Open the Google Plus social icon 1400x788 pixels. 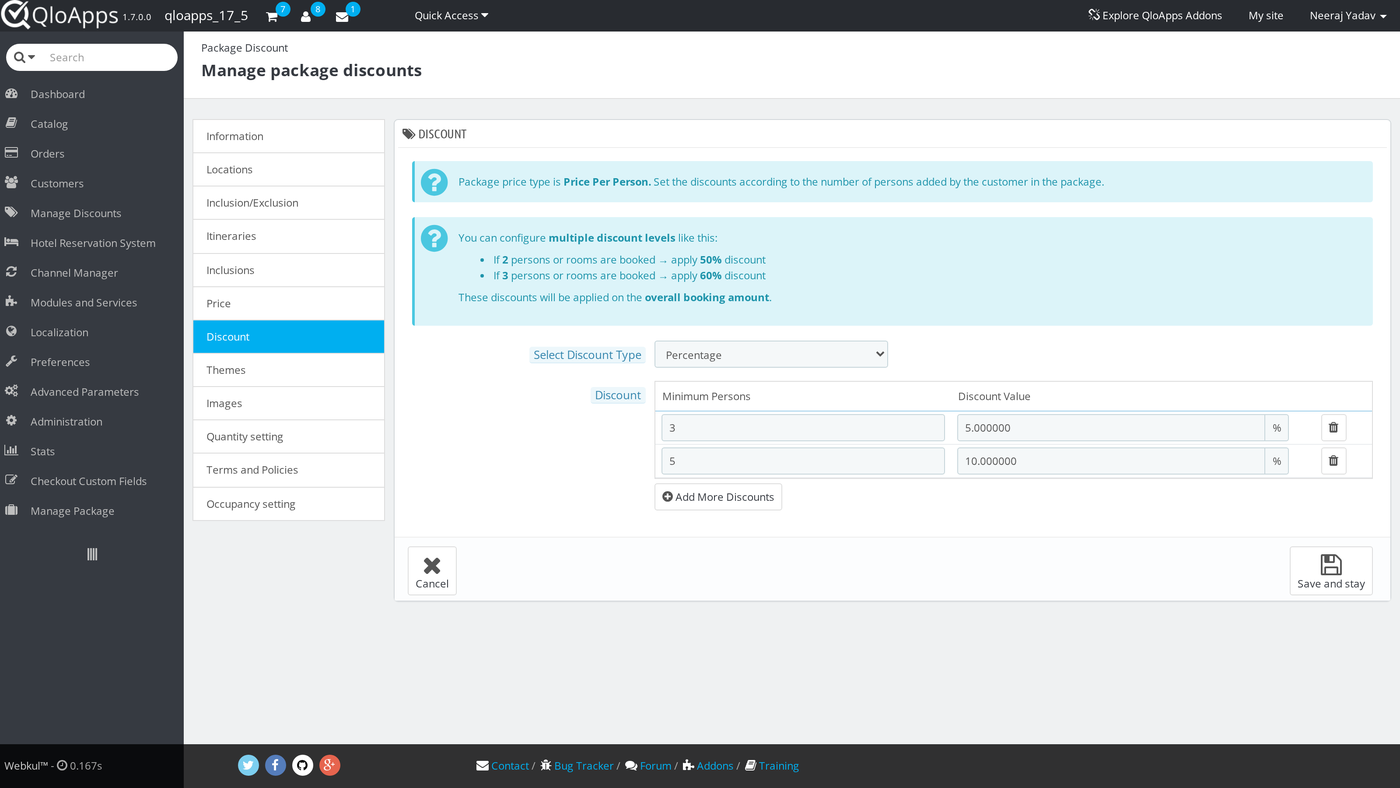[329, 765]
